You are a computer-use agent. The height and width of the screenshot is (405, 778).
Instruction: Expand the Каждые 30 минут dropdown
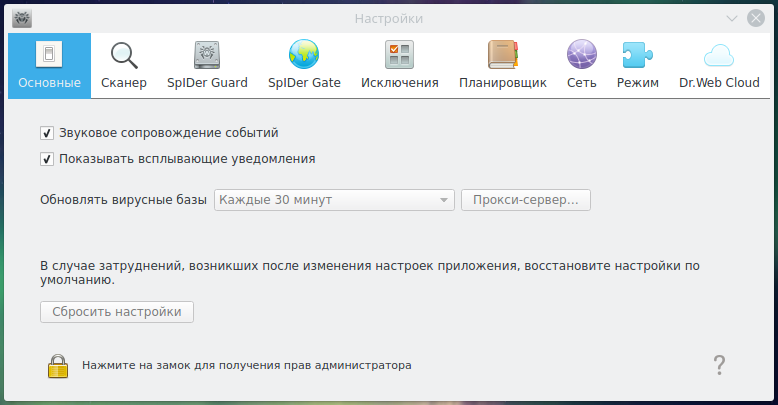[x=334, y=200]
